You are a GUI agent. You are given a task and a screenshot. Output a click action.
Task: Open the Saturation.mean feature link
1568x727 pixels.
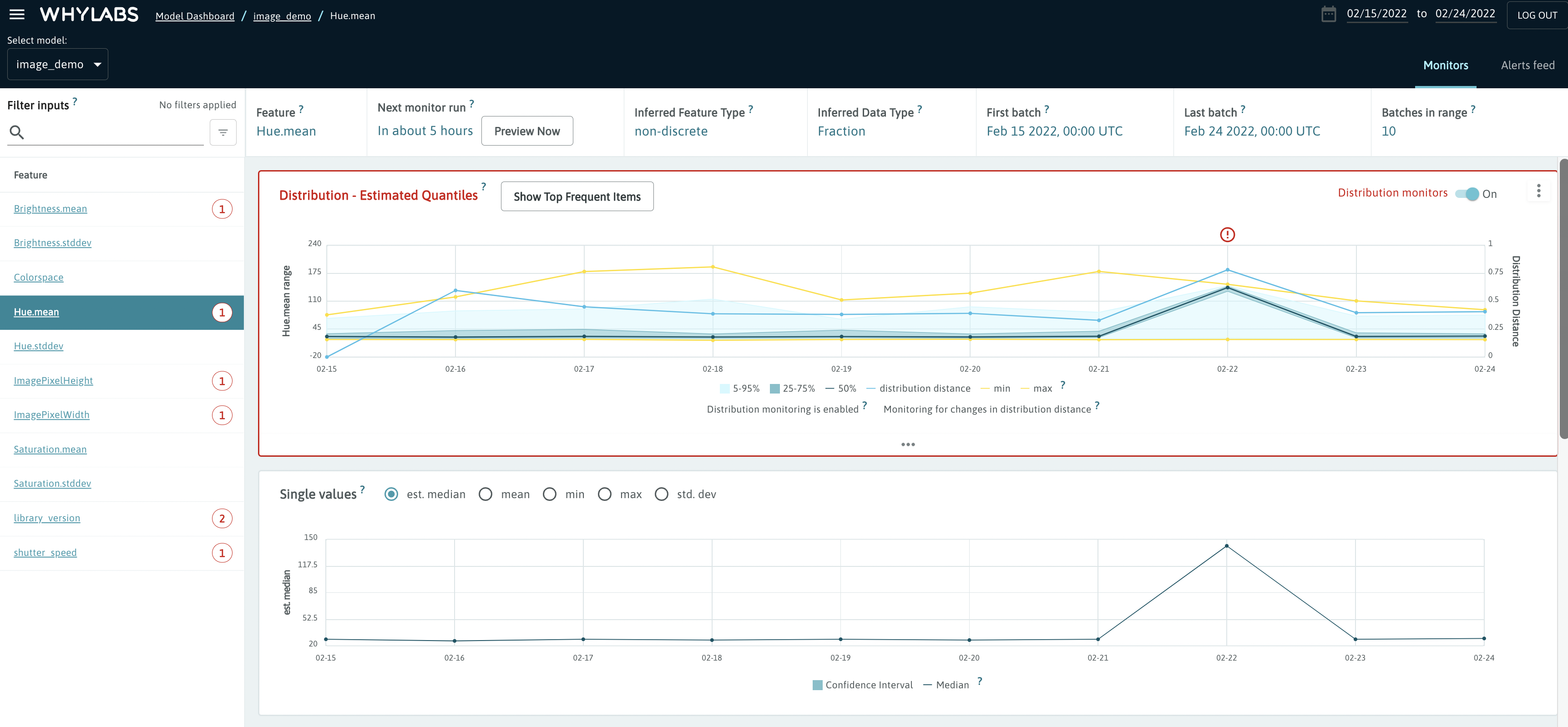pos(50,449)
